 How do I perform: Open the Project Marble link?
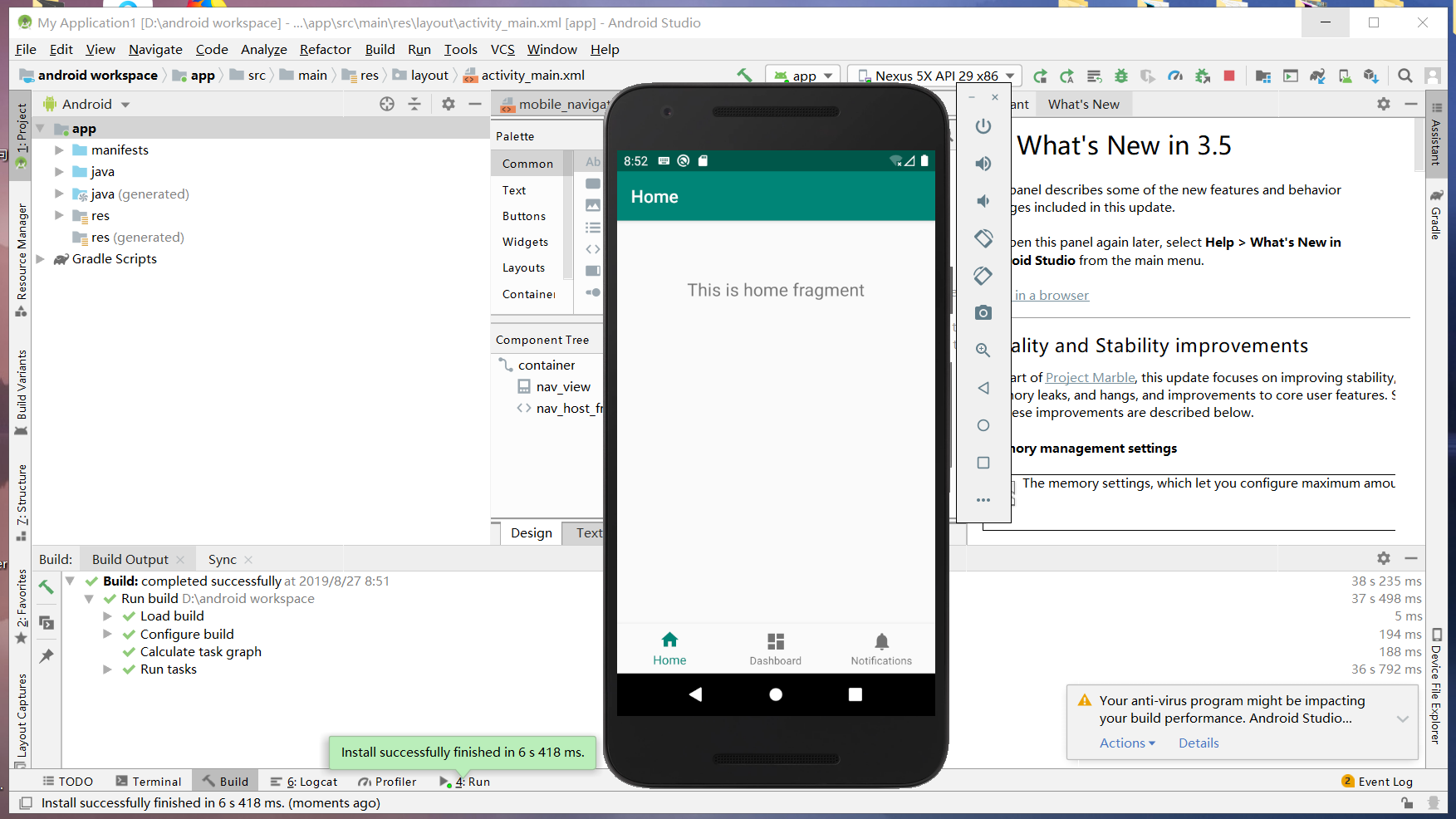click(x=1090, y=376)
